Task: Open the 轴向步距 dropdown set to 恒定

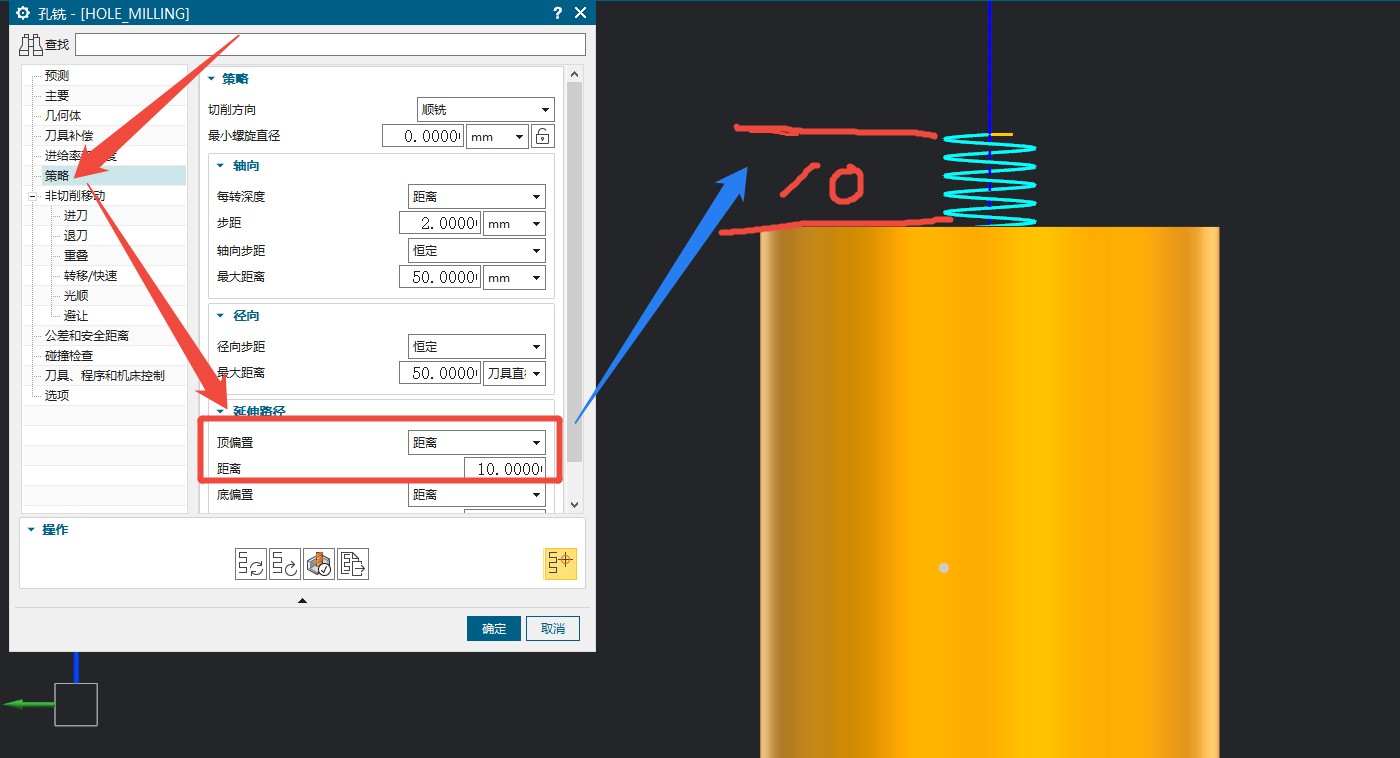Action: 477,250
